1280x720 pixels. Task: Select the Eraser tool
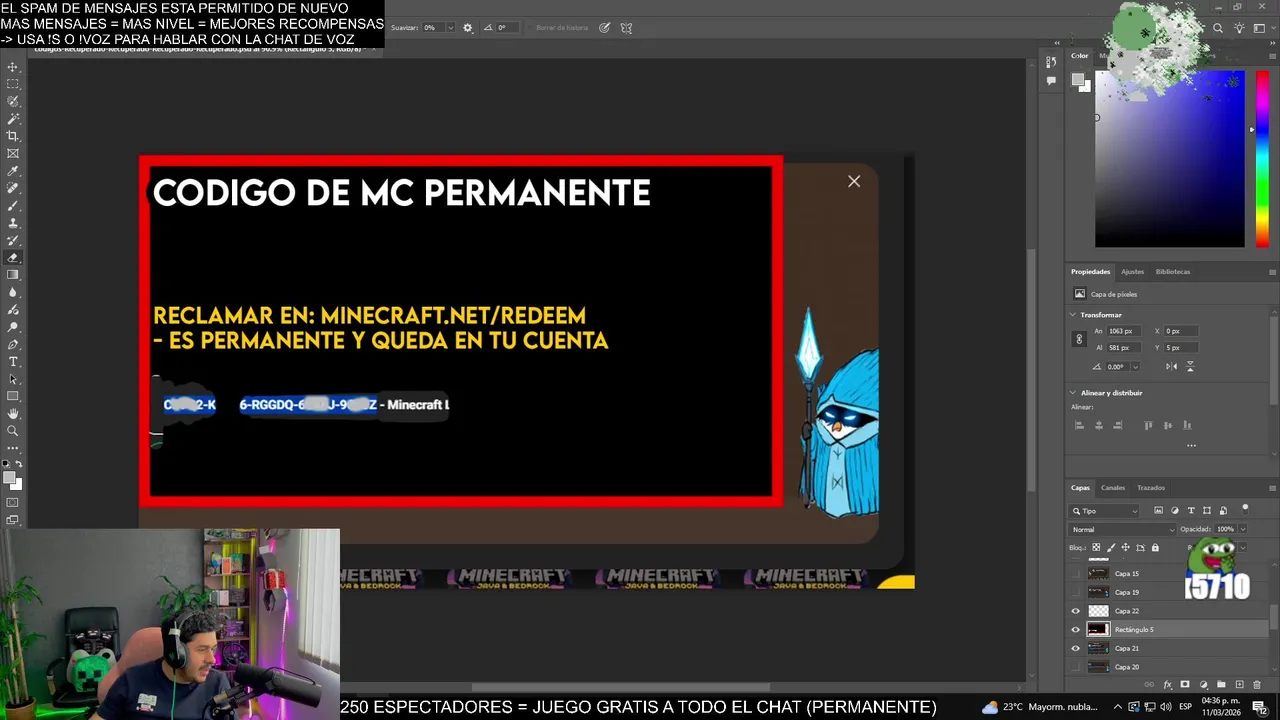13,256
